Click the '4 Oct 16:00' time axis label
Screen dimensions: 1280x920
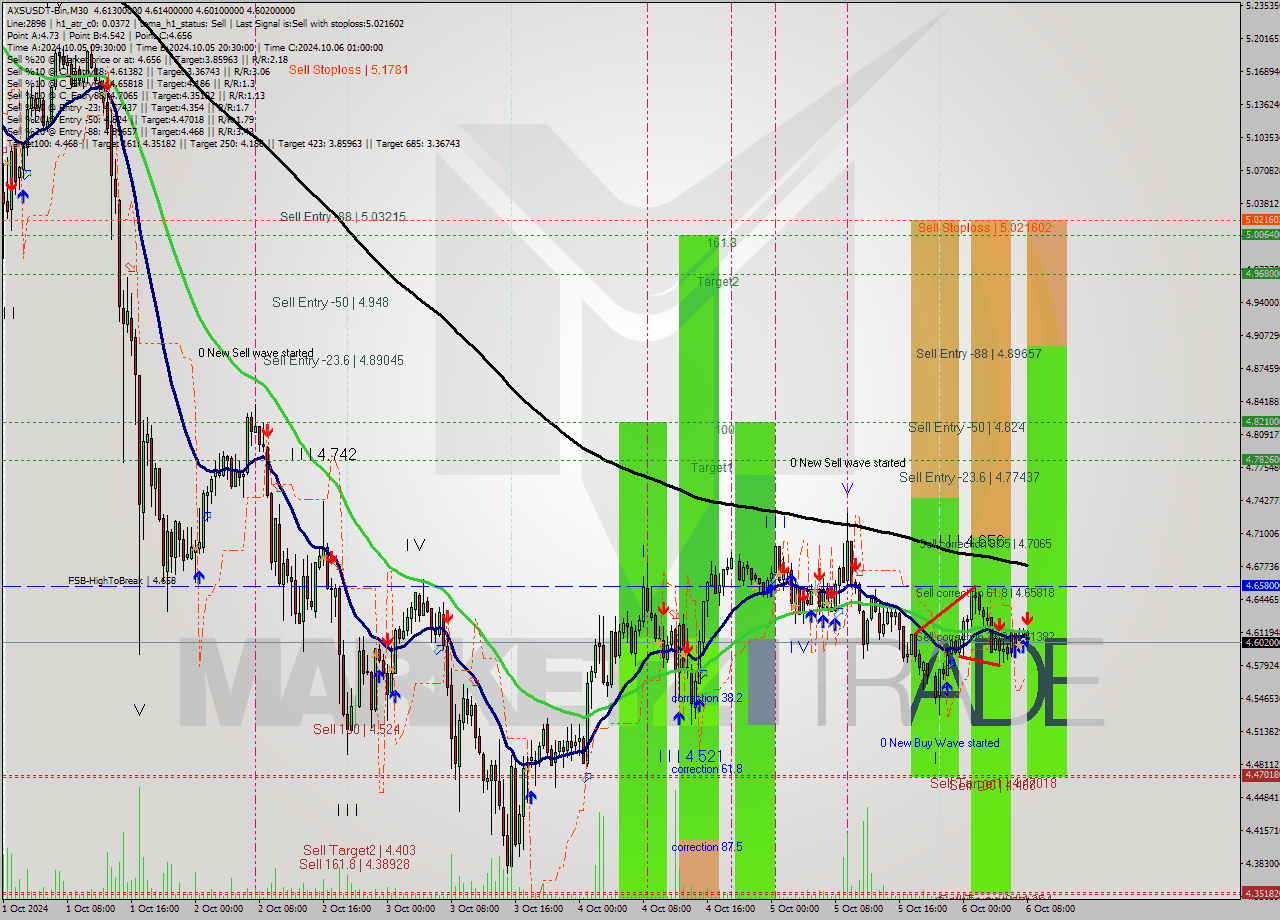[x=730, y=909]
